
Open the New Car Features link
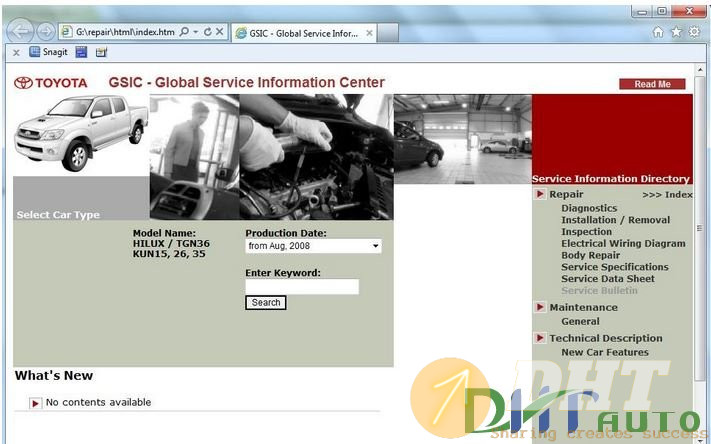pos(604,352)
